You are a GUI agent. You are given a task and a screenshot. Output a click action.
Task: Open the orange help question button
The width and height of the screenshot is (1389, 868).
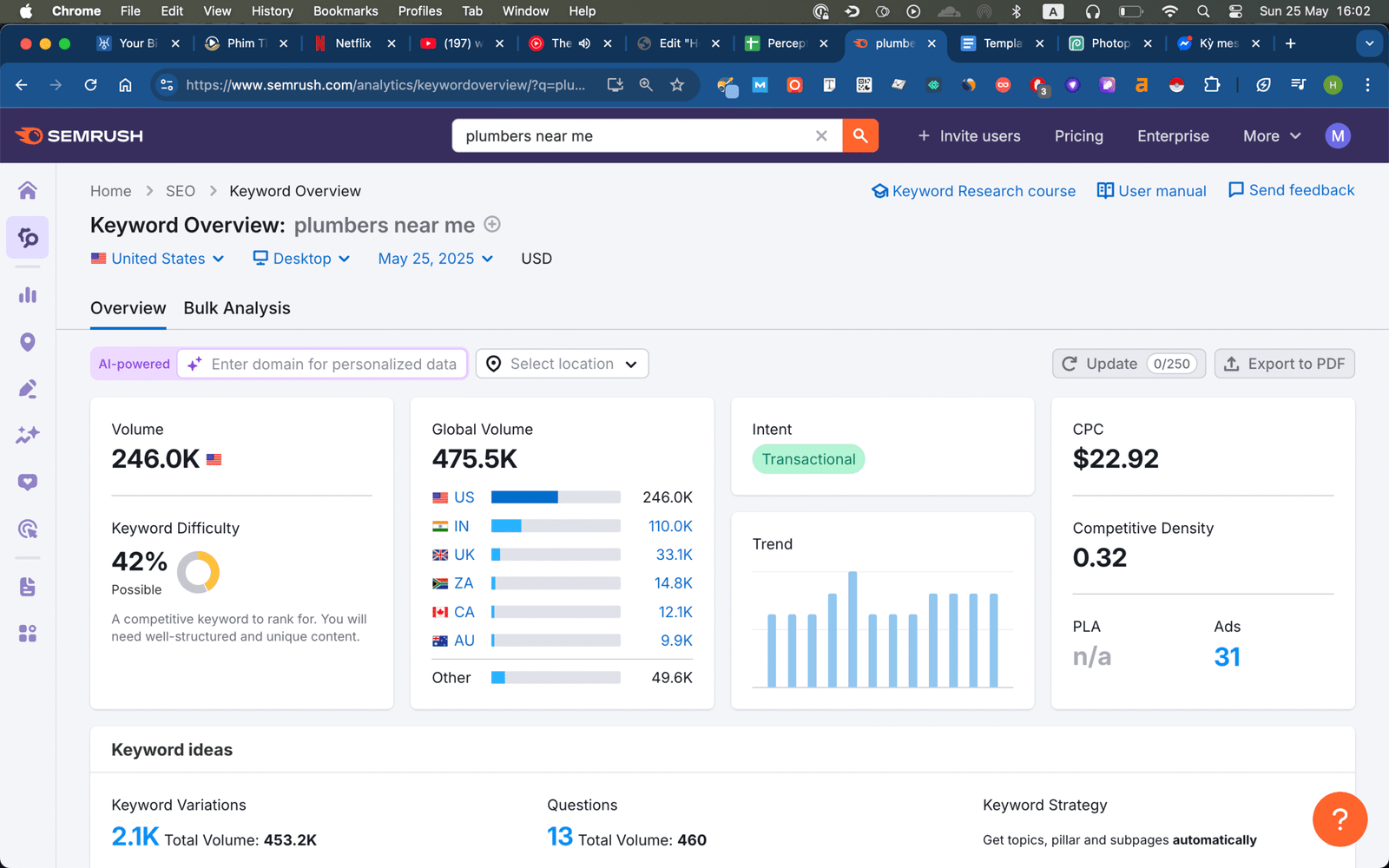(x=1340, y=819)
